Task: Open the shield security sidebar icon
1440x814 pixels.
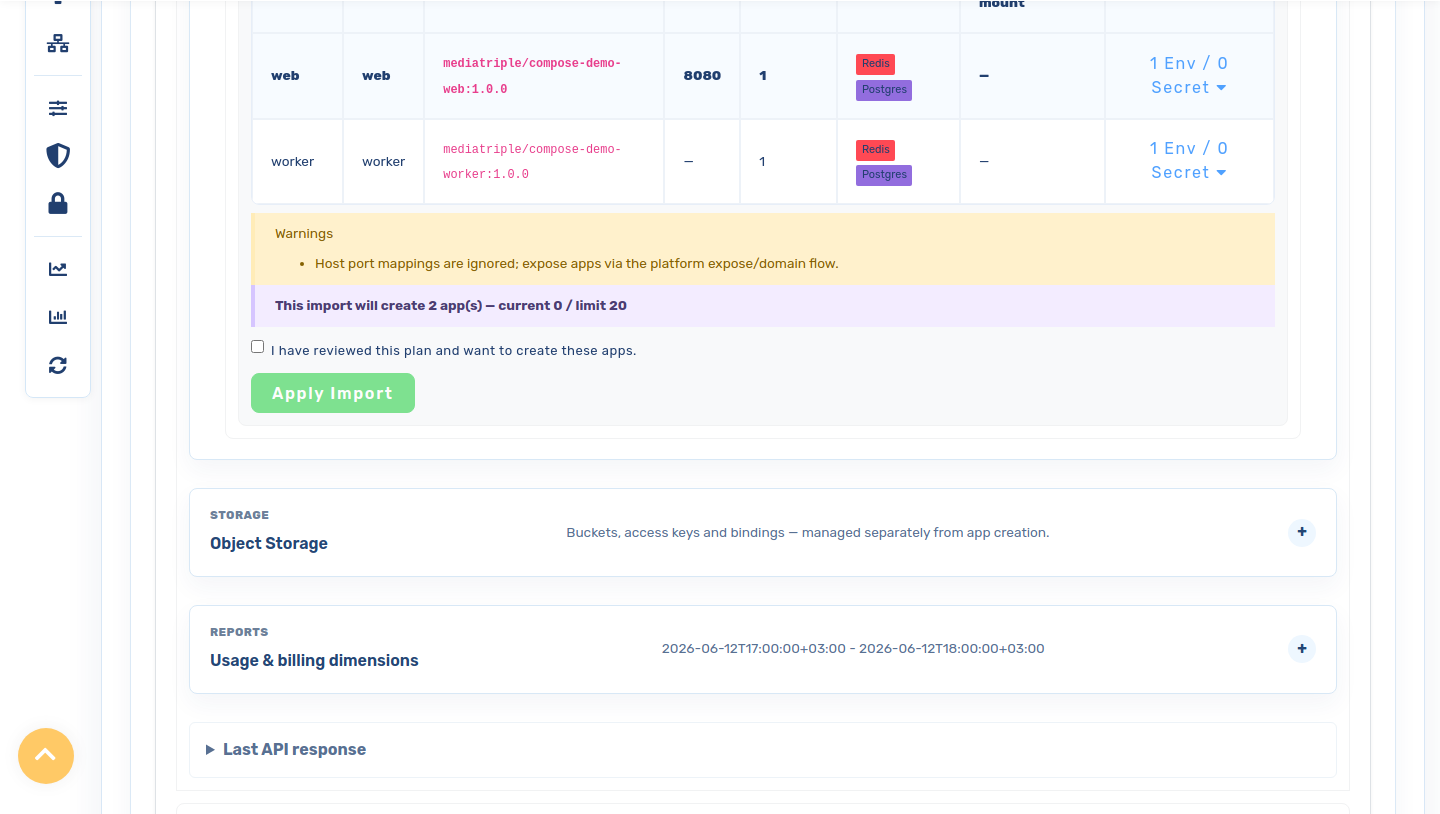Action: pyautogui.click(x=58, y=155)
